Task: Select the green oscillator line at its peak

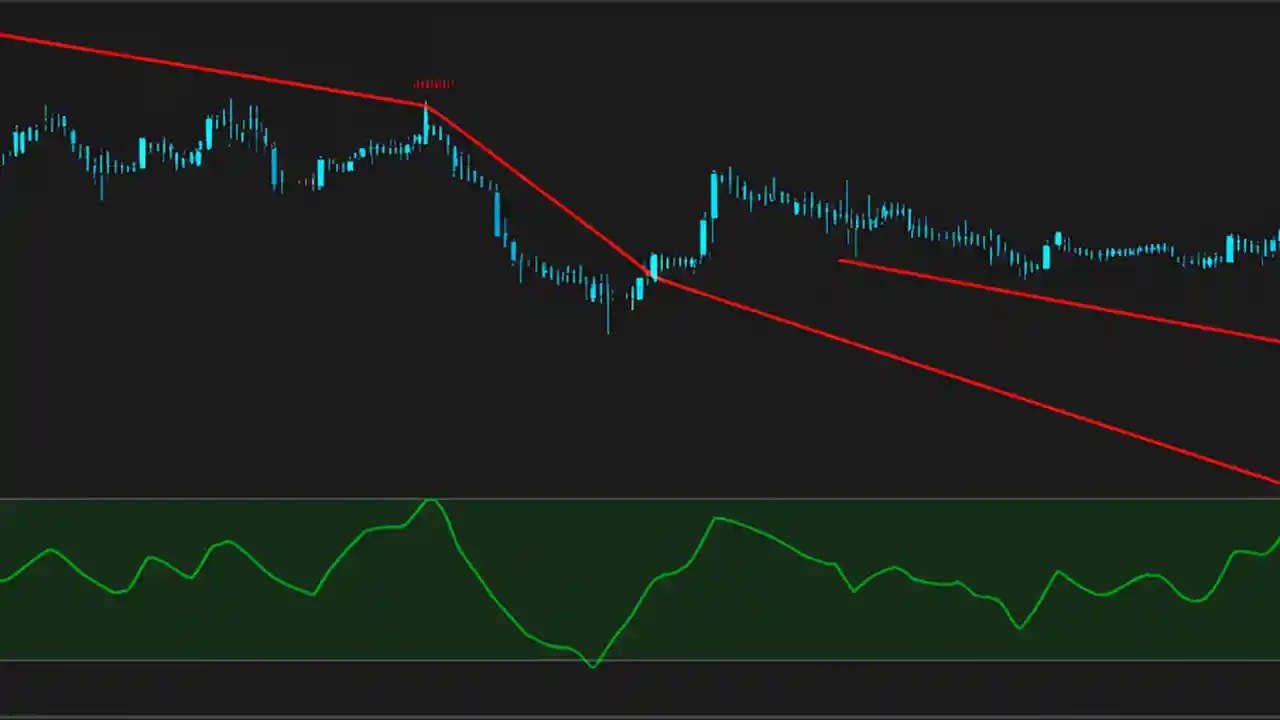Action: point(432,500)
